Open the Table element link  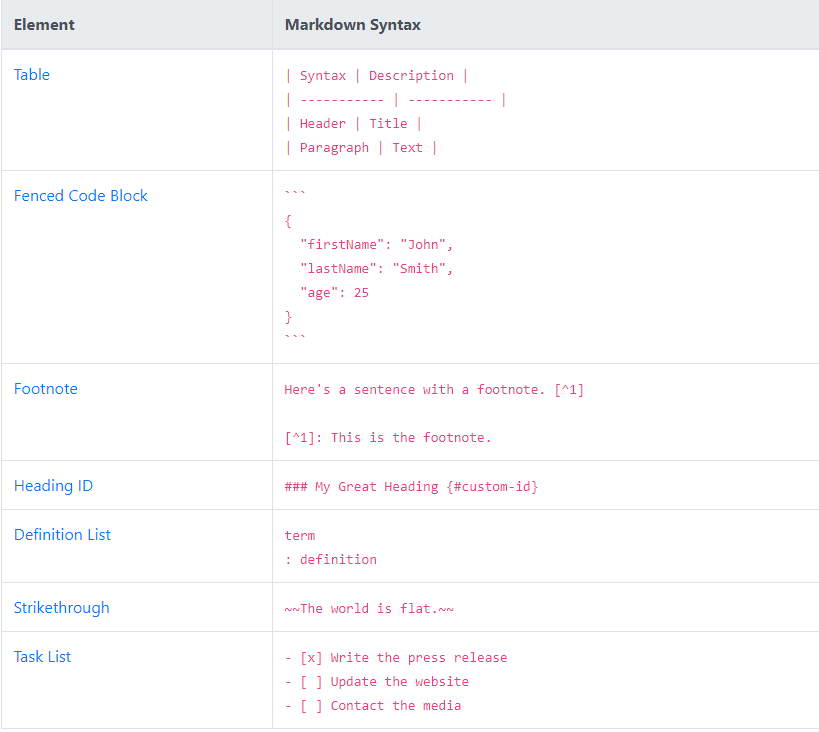coord(32,75)
